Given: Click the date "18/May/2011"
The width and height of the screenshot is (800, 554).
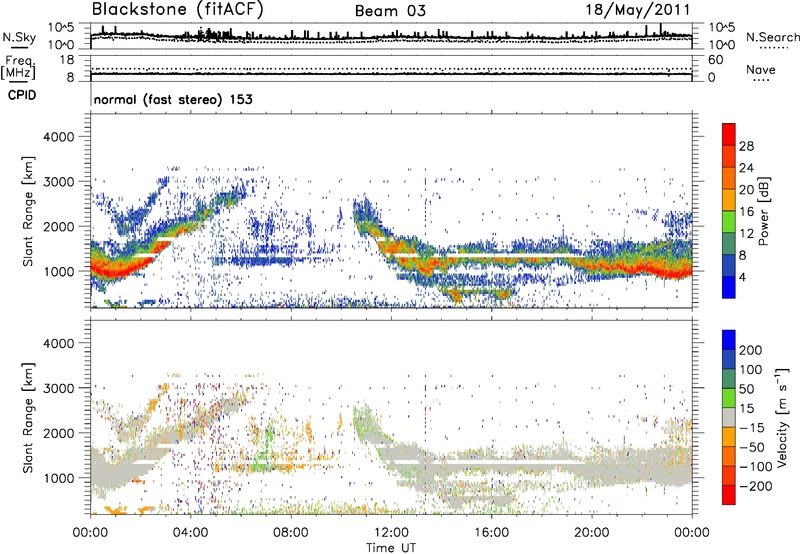Looking at the screenshot, I should [638, 10].
